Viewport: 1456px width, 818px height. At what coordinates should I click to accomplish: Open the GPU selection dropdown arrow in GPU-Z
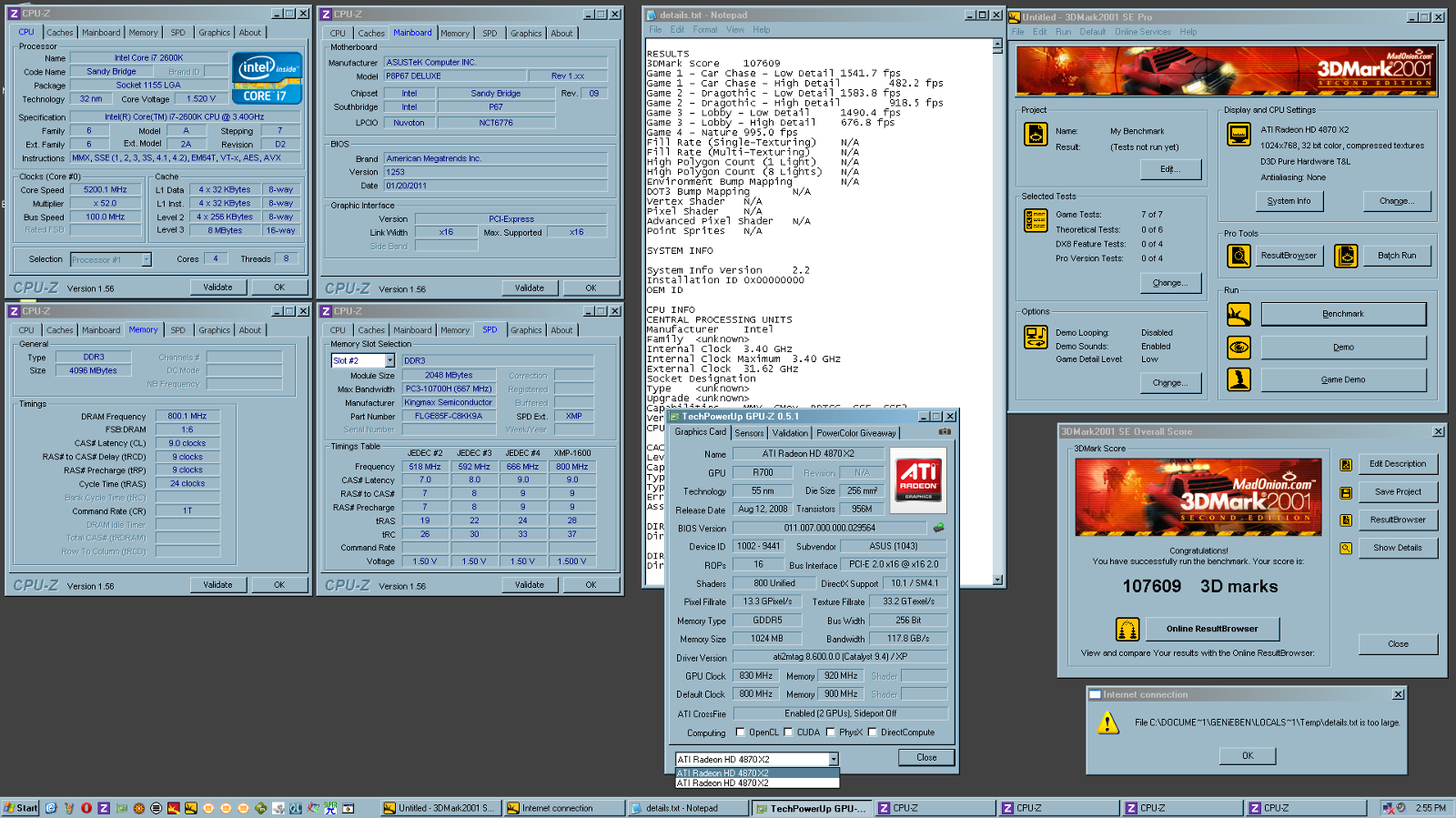[x=833, y=760]
